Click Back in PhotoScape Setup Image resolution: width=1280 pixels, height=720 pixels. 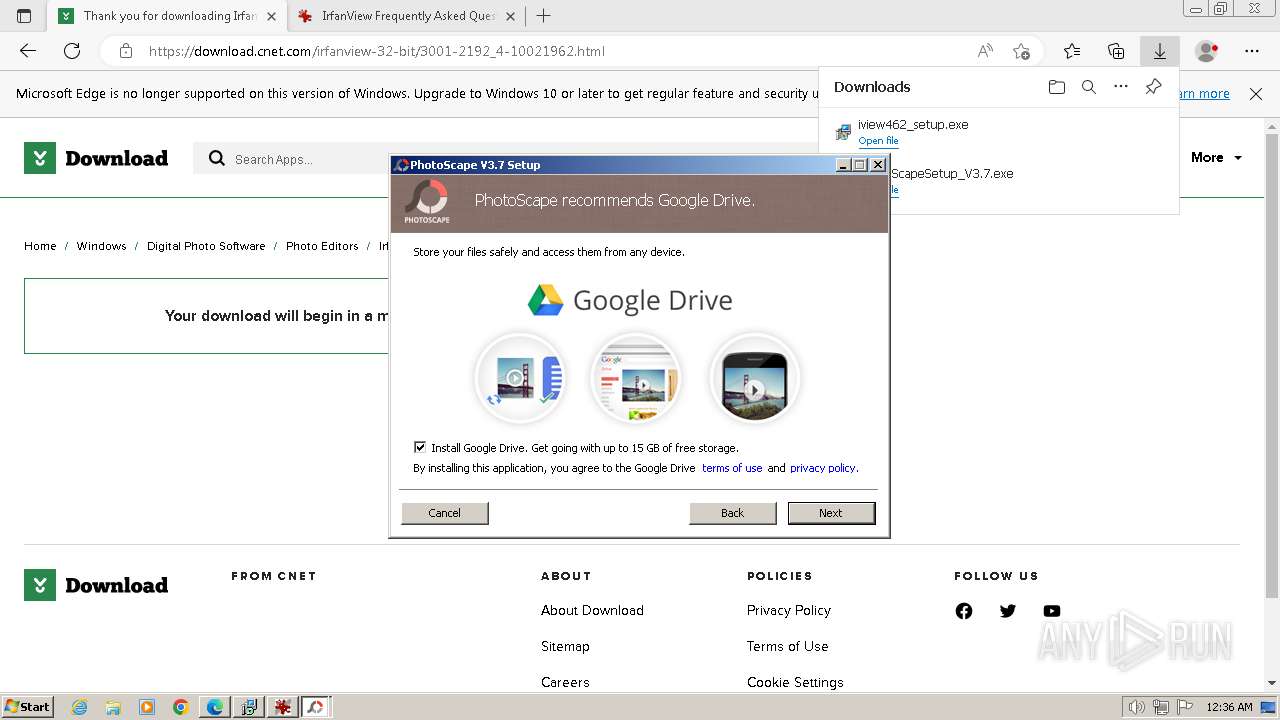point(732,513)
